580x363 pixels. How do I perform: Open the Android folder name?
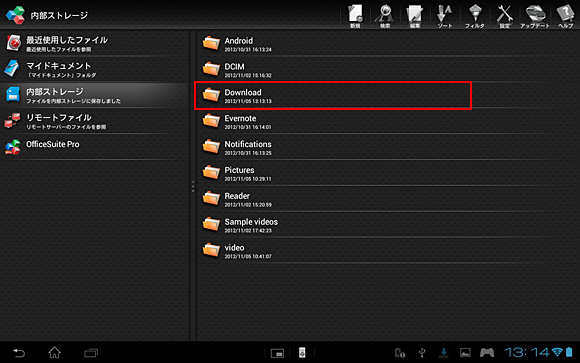point(239,41)
